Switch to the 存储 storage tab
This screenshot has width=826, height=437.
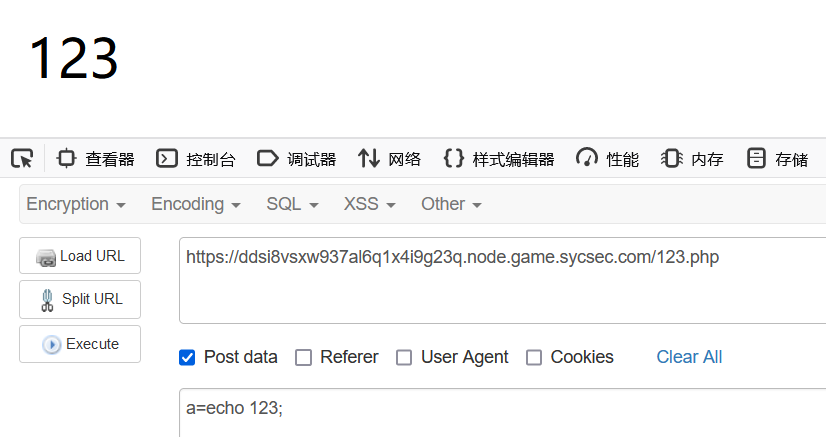pyautogui.click(x=777, y=158)
